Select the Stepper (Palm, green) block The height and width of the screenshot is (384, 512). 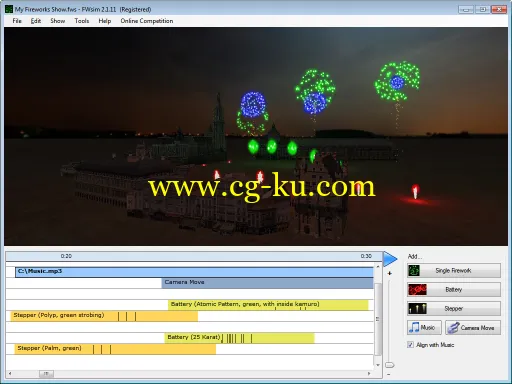[x=115, y=349]
